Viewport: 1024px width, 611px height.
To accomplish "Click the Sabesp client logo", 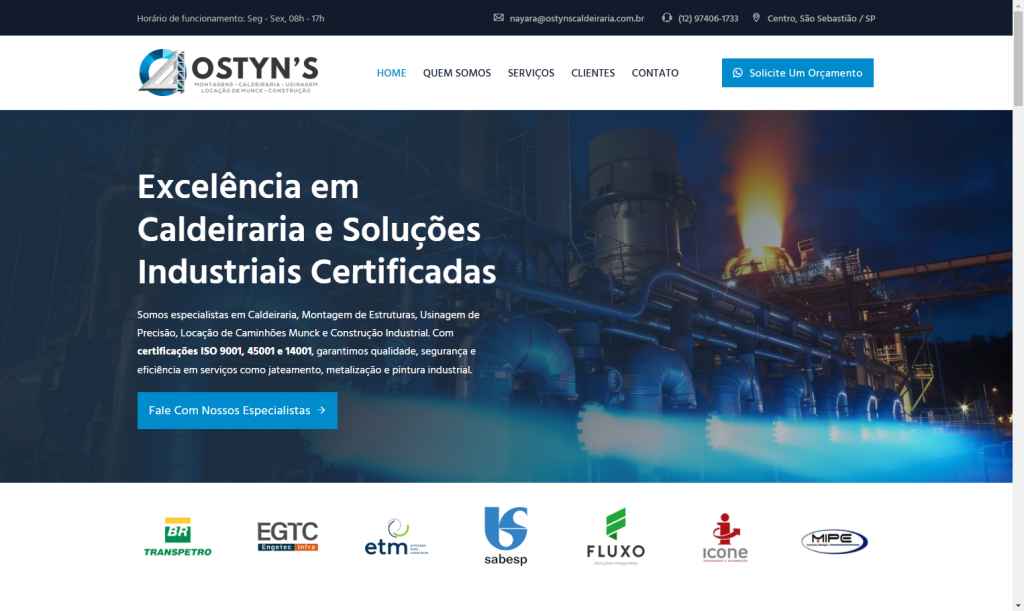I will 505,536.
